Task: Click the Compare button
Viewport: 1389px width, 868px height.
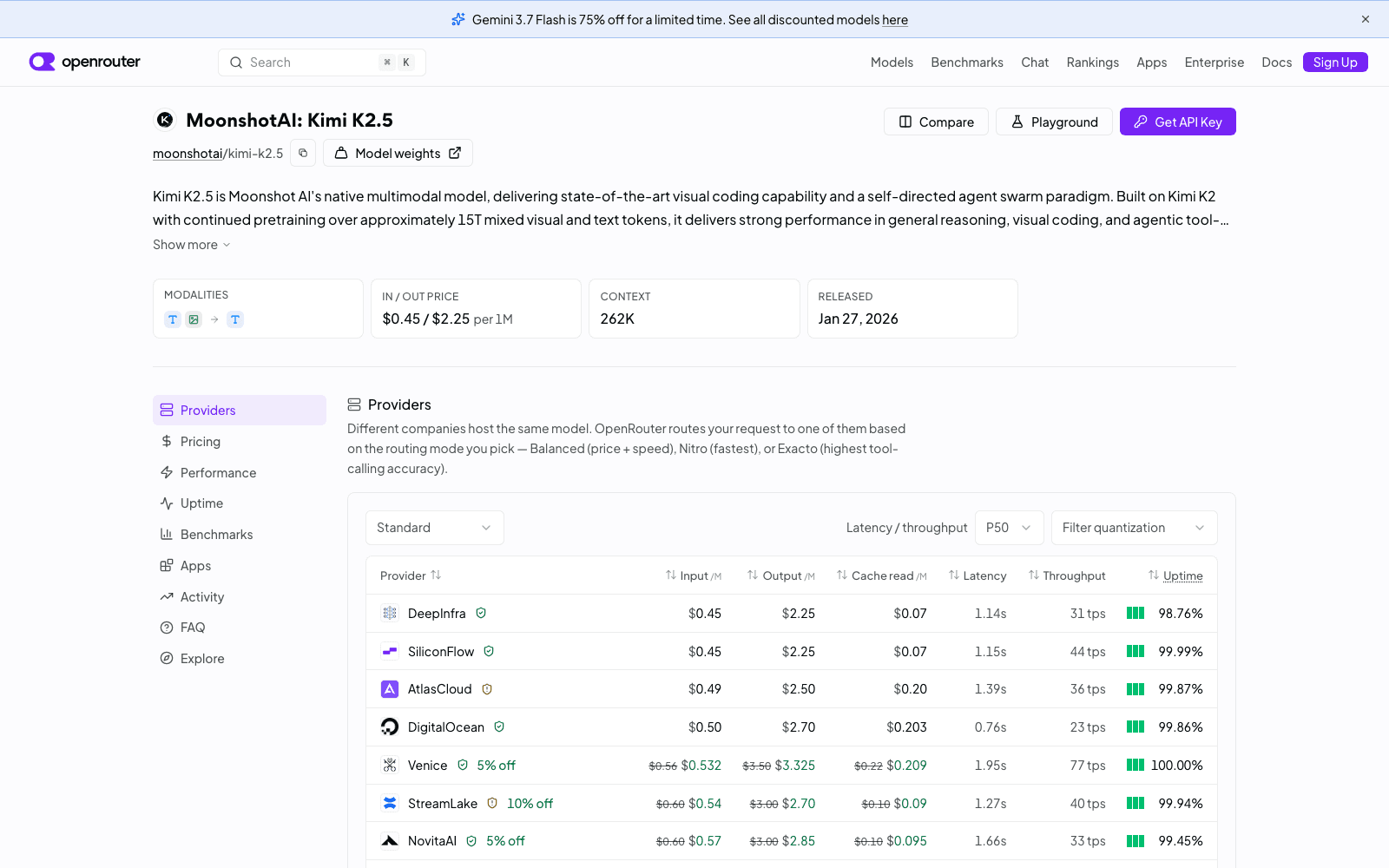Action: 936,122
